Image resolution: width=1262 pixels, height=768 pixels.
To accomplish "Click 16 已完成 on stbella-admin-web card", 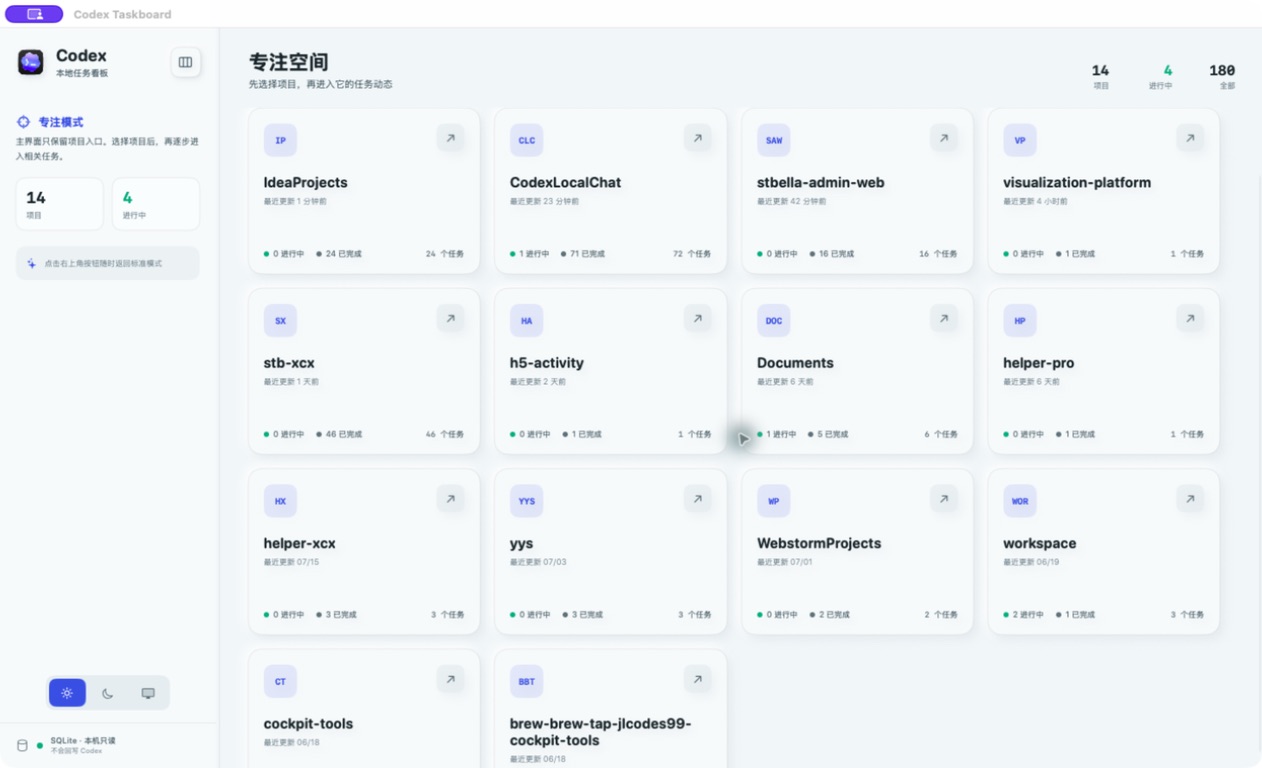I will pyautogui.click(x=832, y=254).
